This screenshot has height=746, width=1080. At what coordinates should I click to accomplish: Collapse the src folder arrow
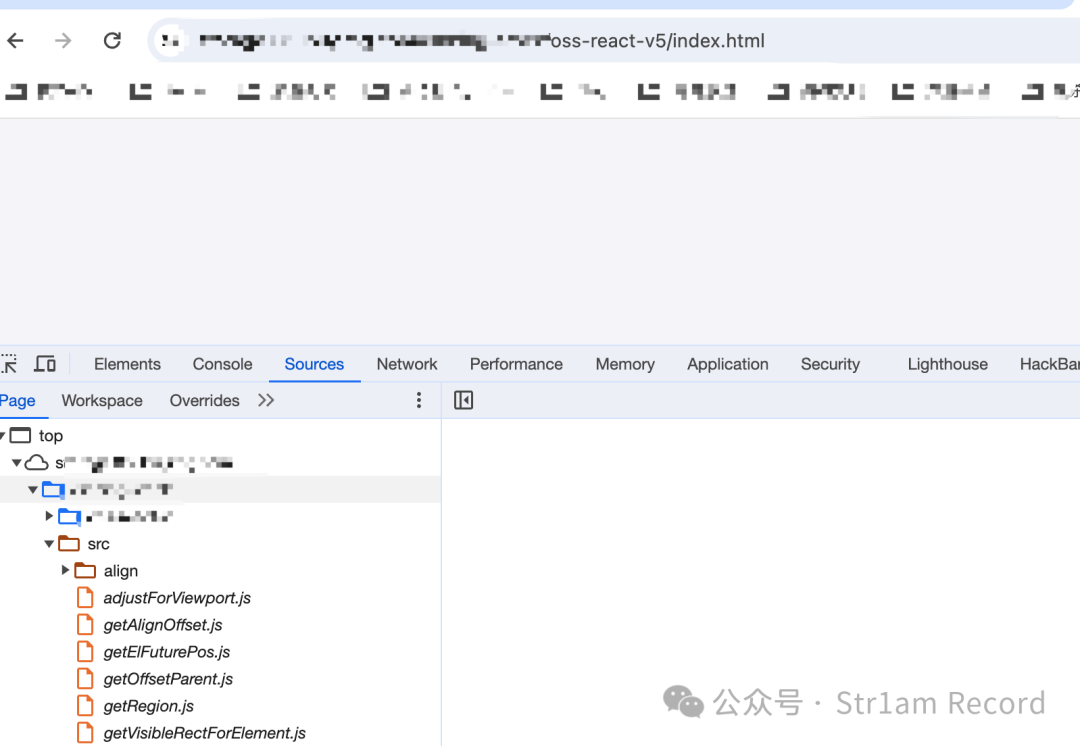pos(49,544)
